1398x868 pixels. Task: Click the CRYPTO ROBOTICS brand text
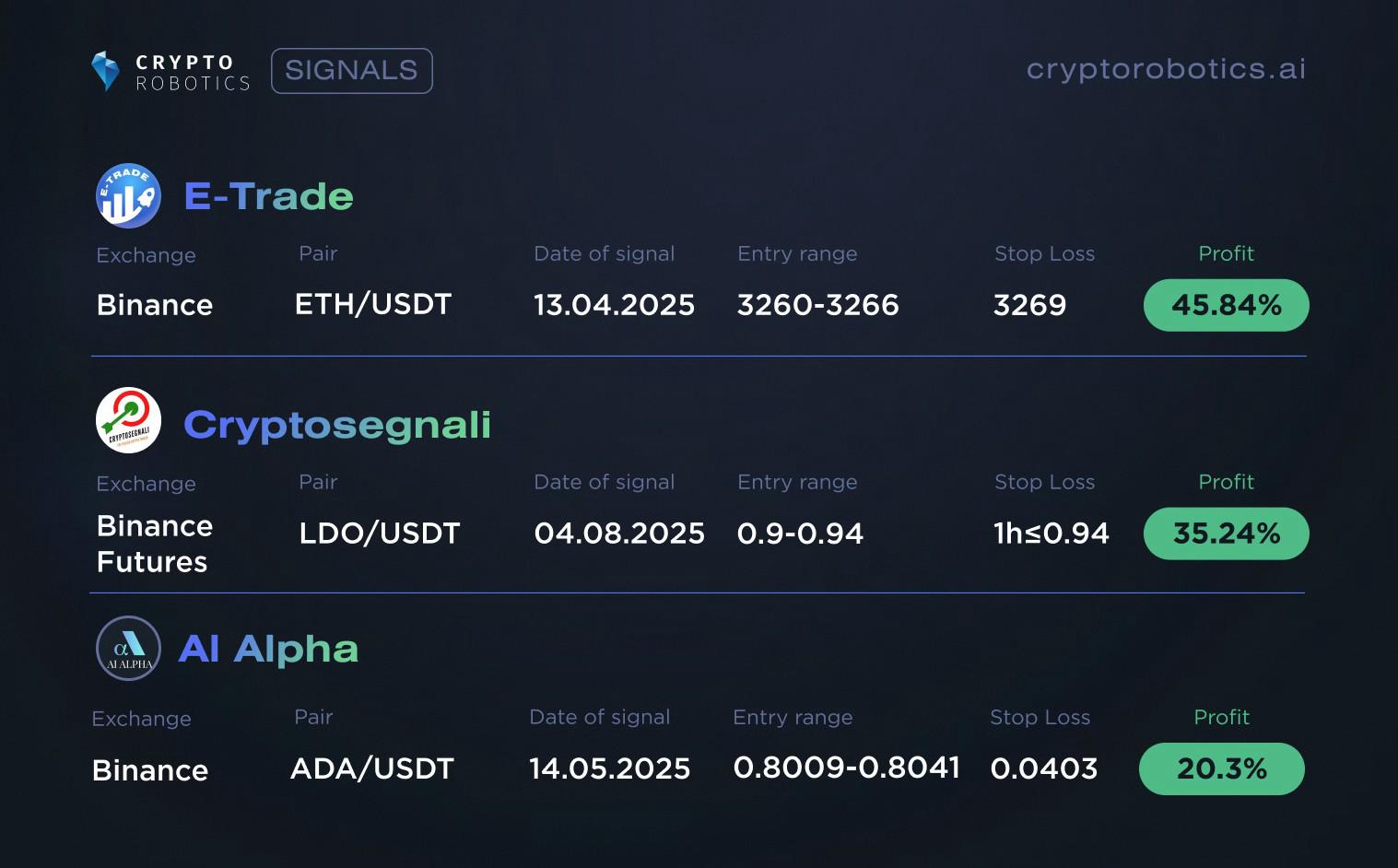pyautogui.click(x=193, y=73)
